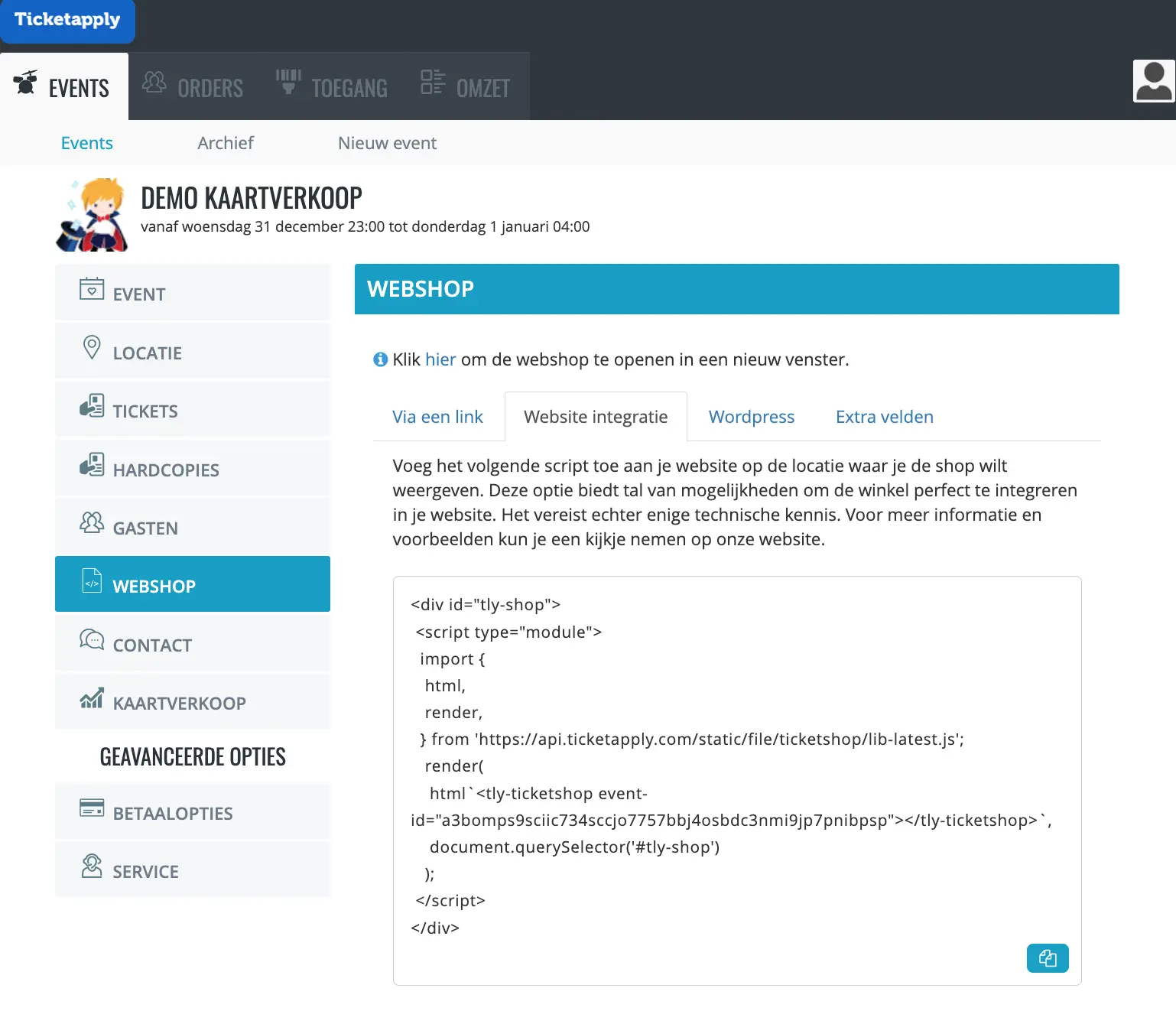This screenshot has width=1176, height=1011.
Task: Click the Gasten people icon
Action: [x=92, y=523]
